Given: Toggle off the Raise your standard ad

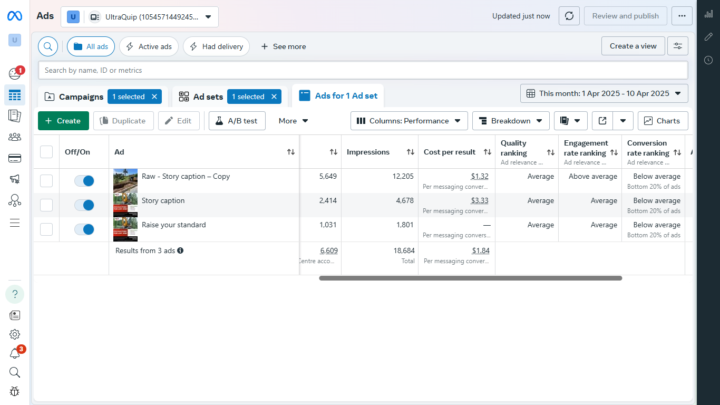Looking at the screenshot, I should (x=84, y=229).
